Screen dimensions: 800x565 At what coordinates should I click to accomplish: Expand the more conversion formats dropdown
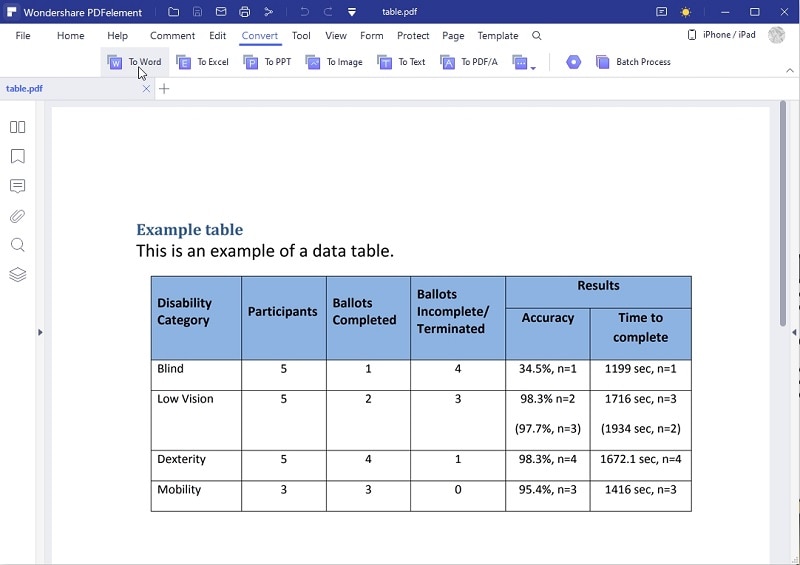(524, 62)
